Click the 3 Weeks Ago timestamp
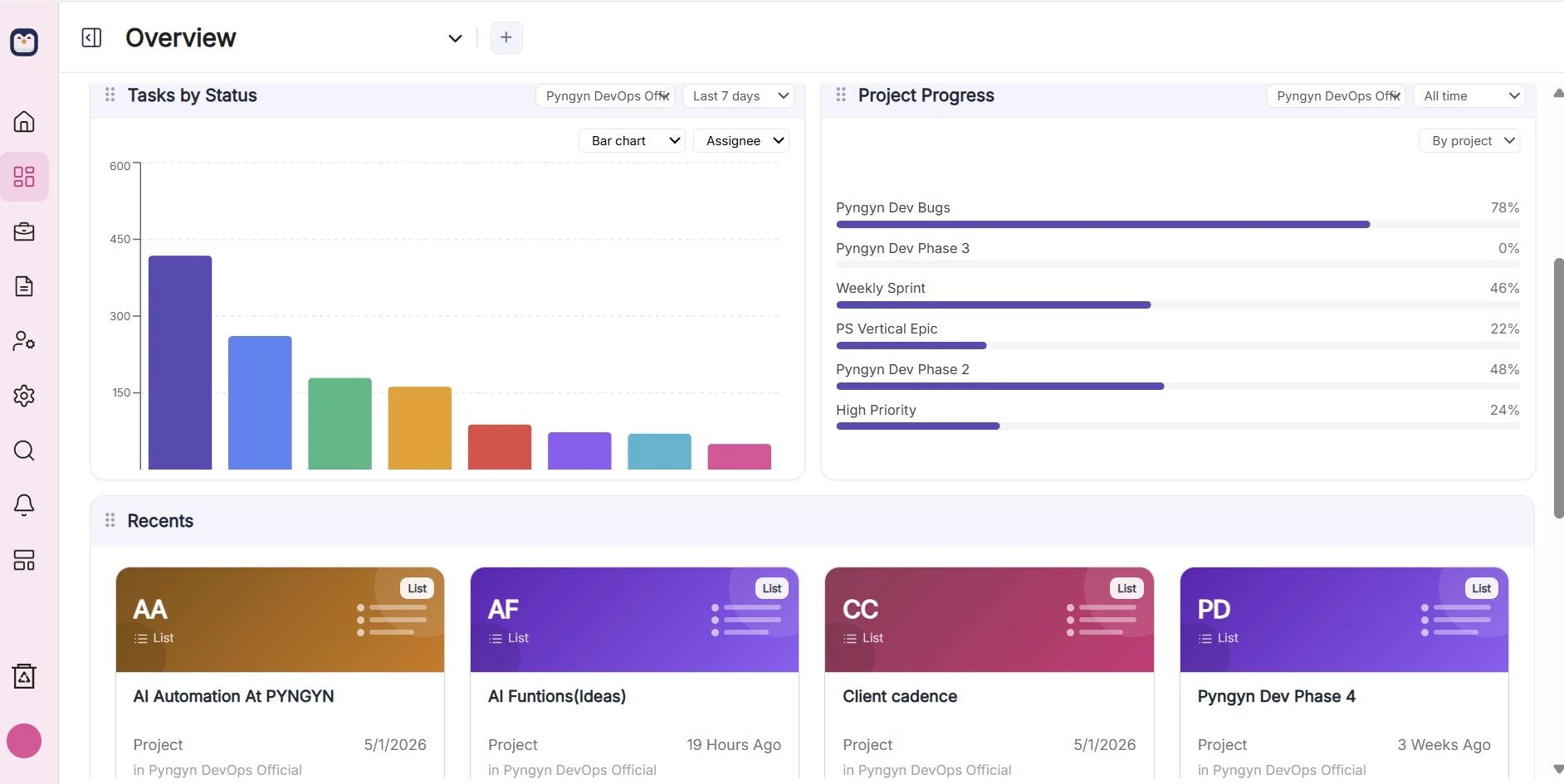The image size is (1564, 784). [1444, 745]
